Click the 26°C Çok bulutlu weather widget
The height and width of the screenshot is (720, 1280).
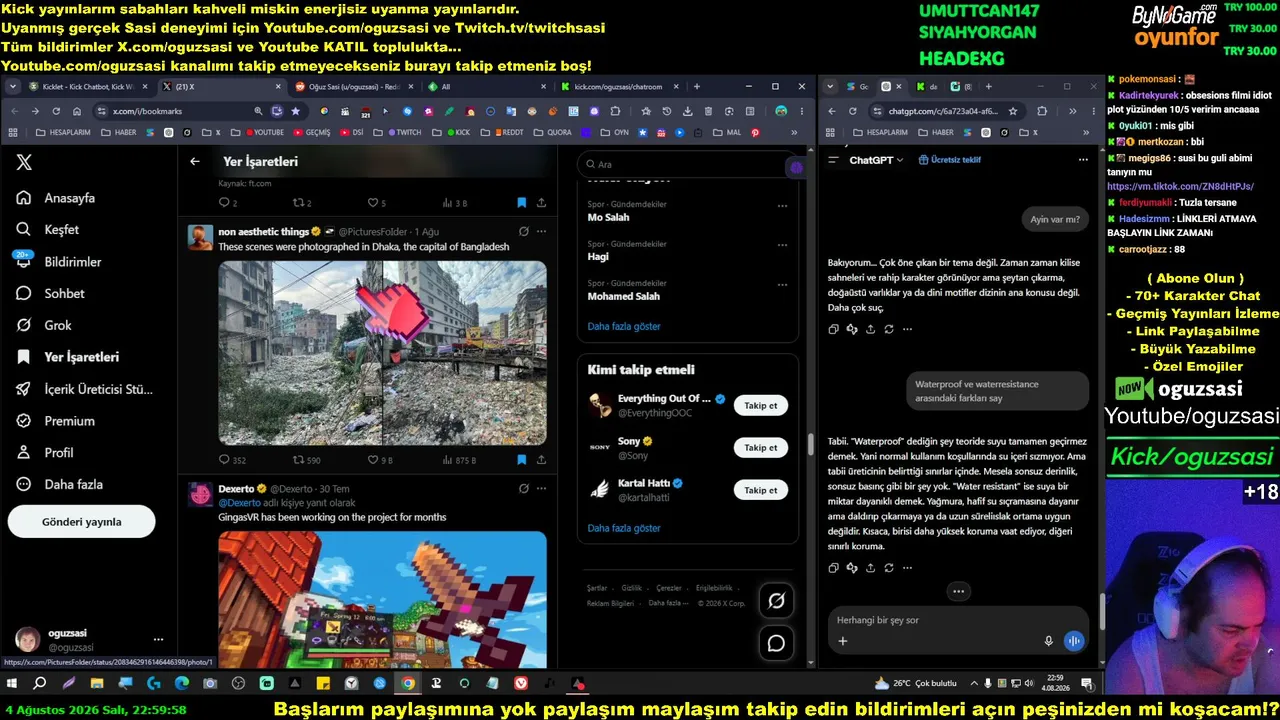pos(916,683)
